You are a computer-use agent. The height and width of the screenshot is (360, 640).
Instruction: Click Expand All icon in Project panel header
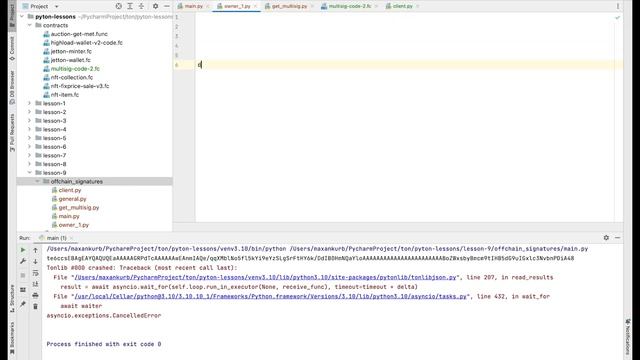pyautogui.click(x=130, y=6)
